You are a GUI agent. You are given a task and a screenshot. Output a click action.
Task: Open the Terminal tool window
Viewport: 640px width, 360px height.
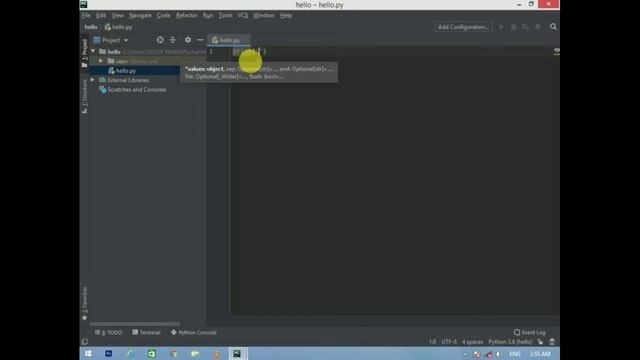(147, 332)
